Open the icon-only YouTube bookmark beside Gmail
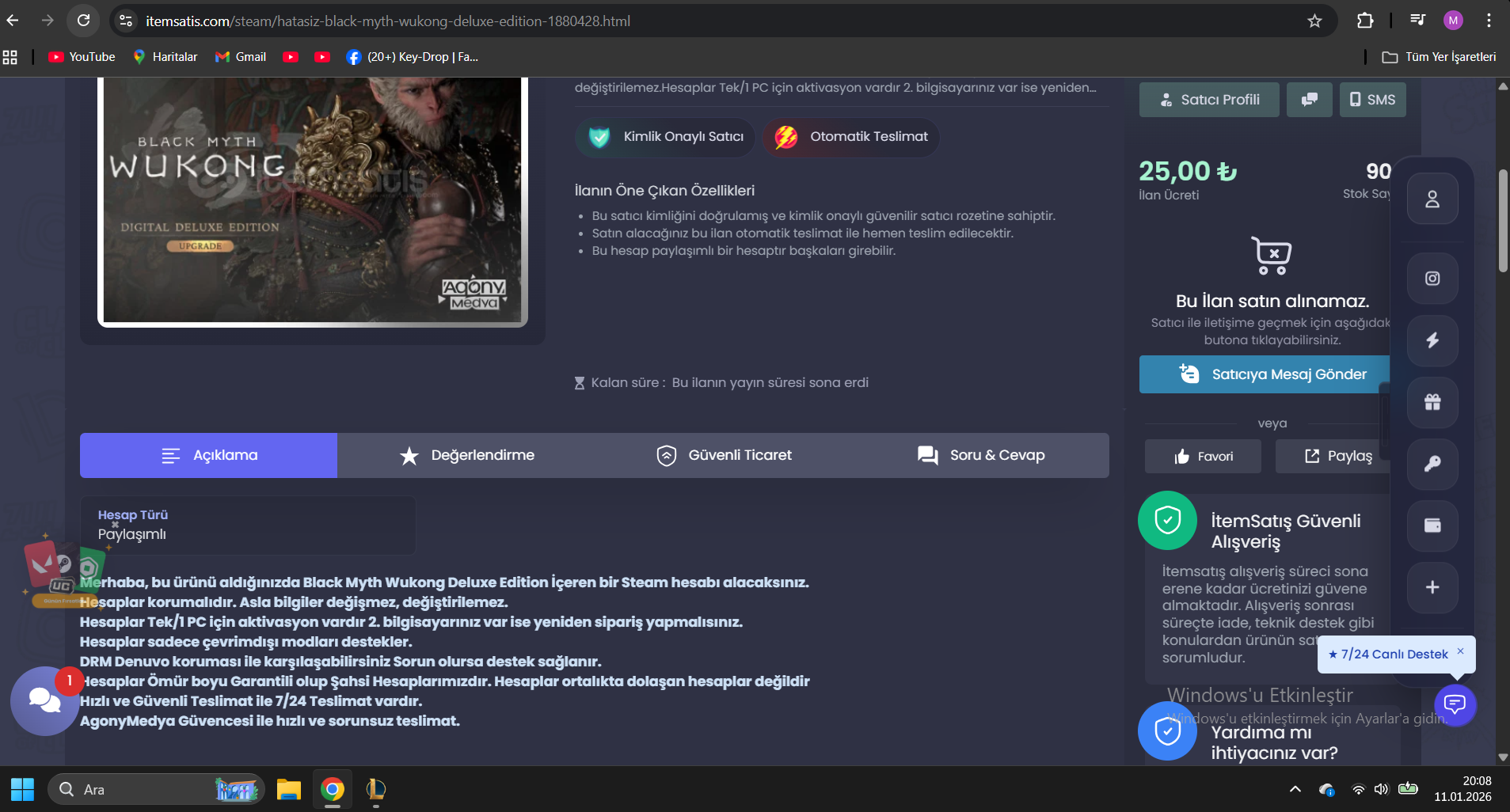1510x812 pixels. (291, 57)
